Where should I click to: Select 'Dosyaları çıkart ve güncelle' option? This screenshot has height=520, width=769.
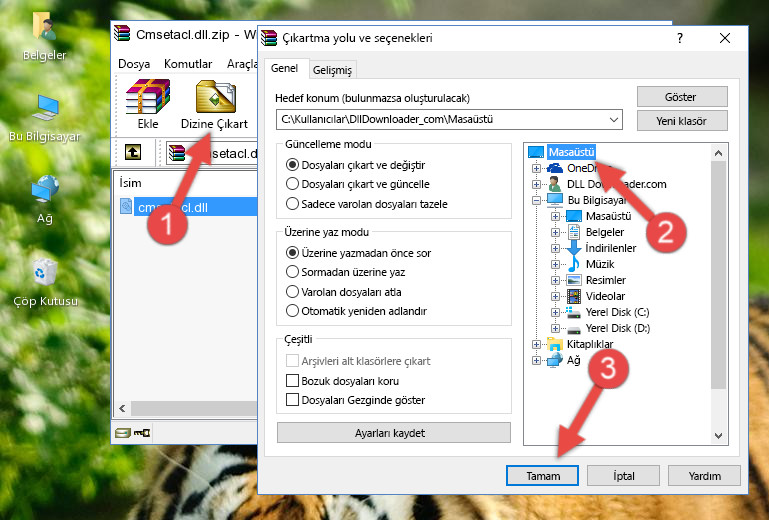point(292,184)
